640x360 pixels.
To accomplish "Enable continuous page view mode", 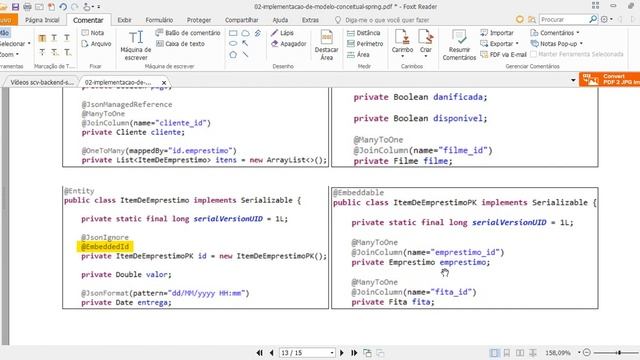I will click(507, 353).
